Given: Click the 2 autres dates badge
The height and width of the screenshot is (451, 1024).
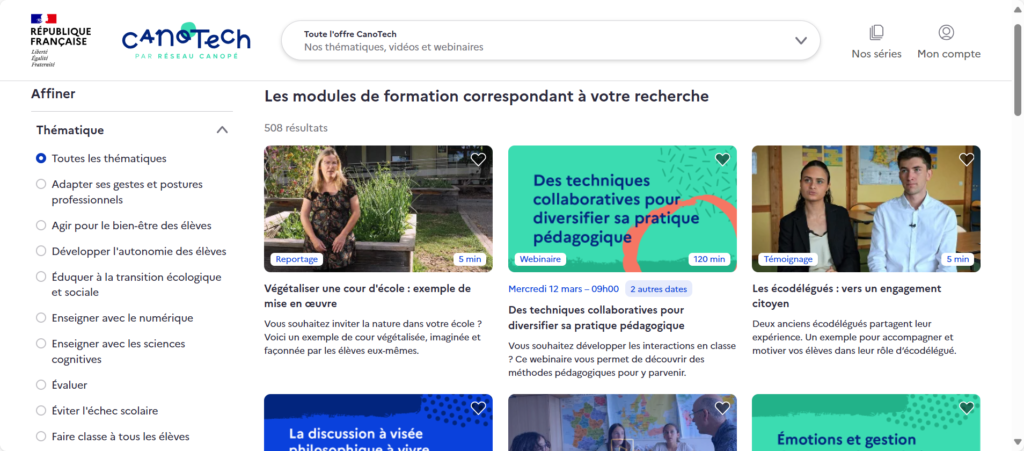Looking at the screenshot, I should click(x=658, y=288).
